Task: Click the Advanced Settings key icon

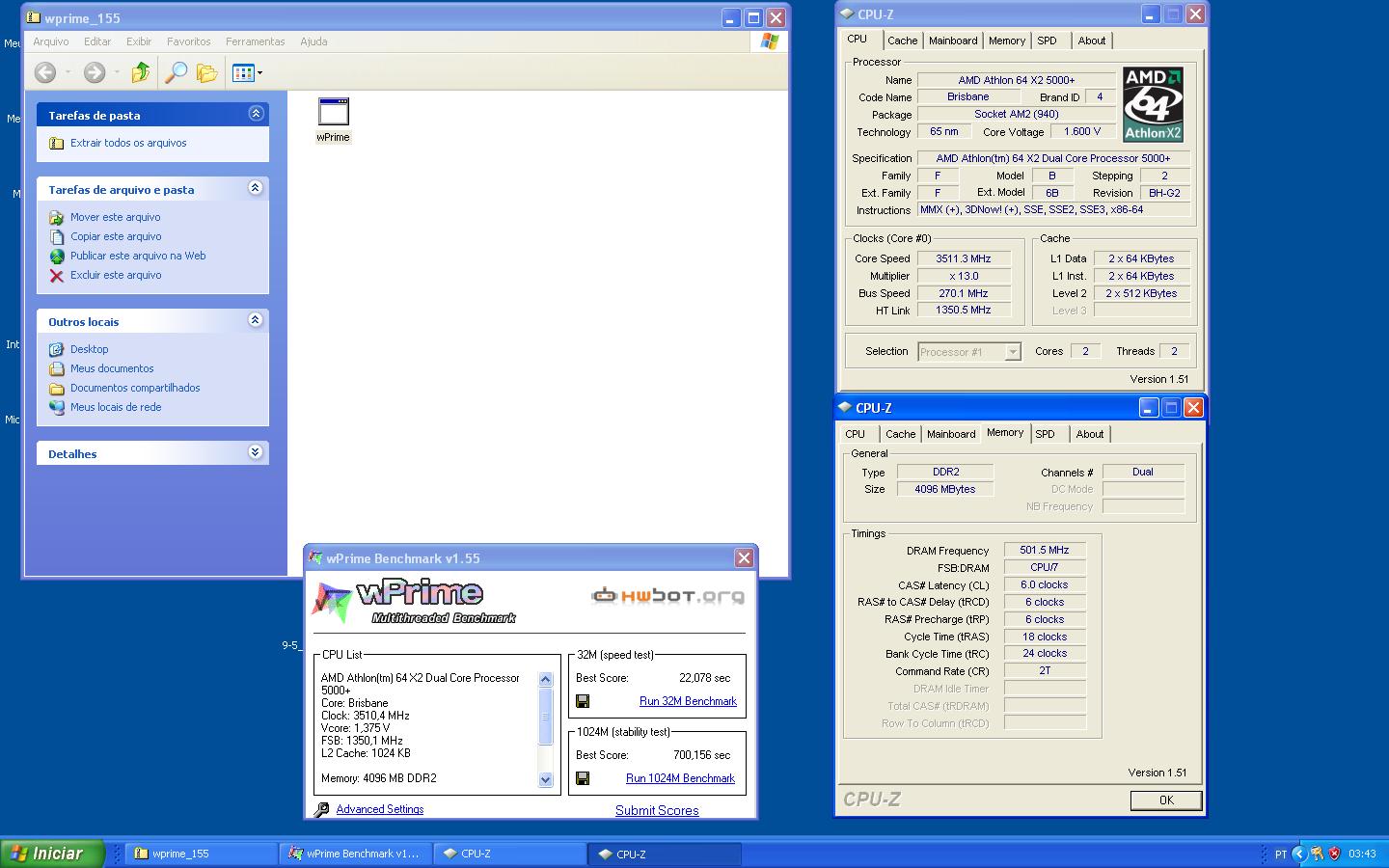Action: point(322,809)
